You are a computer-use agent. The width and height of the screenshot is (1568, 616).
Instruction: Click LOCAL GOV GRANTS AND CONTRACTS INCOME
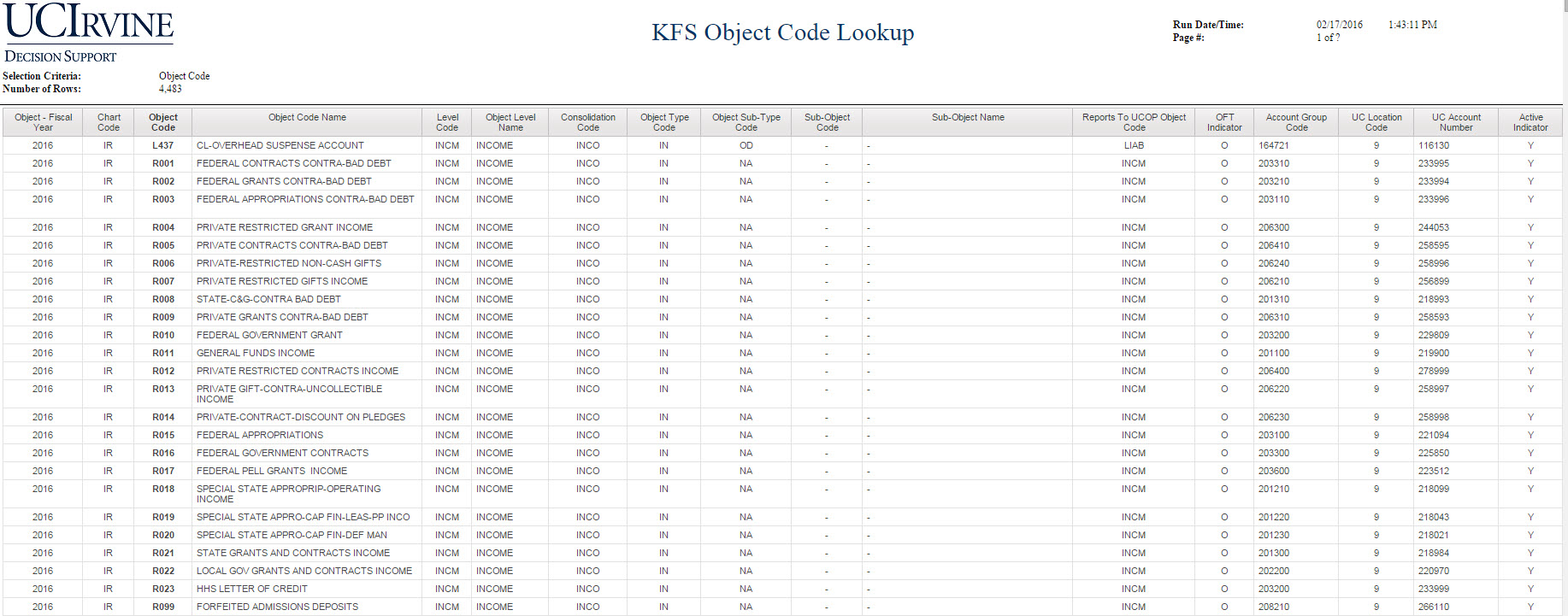coord(304,571)
